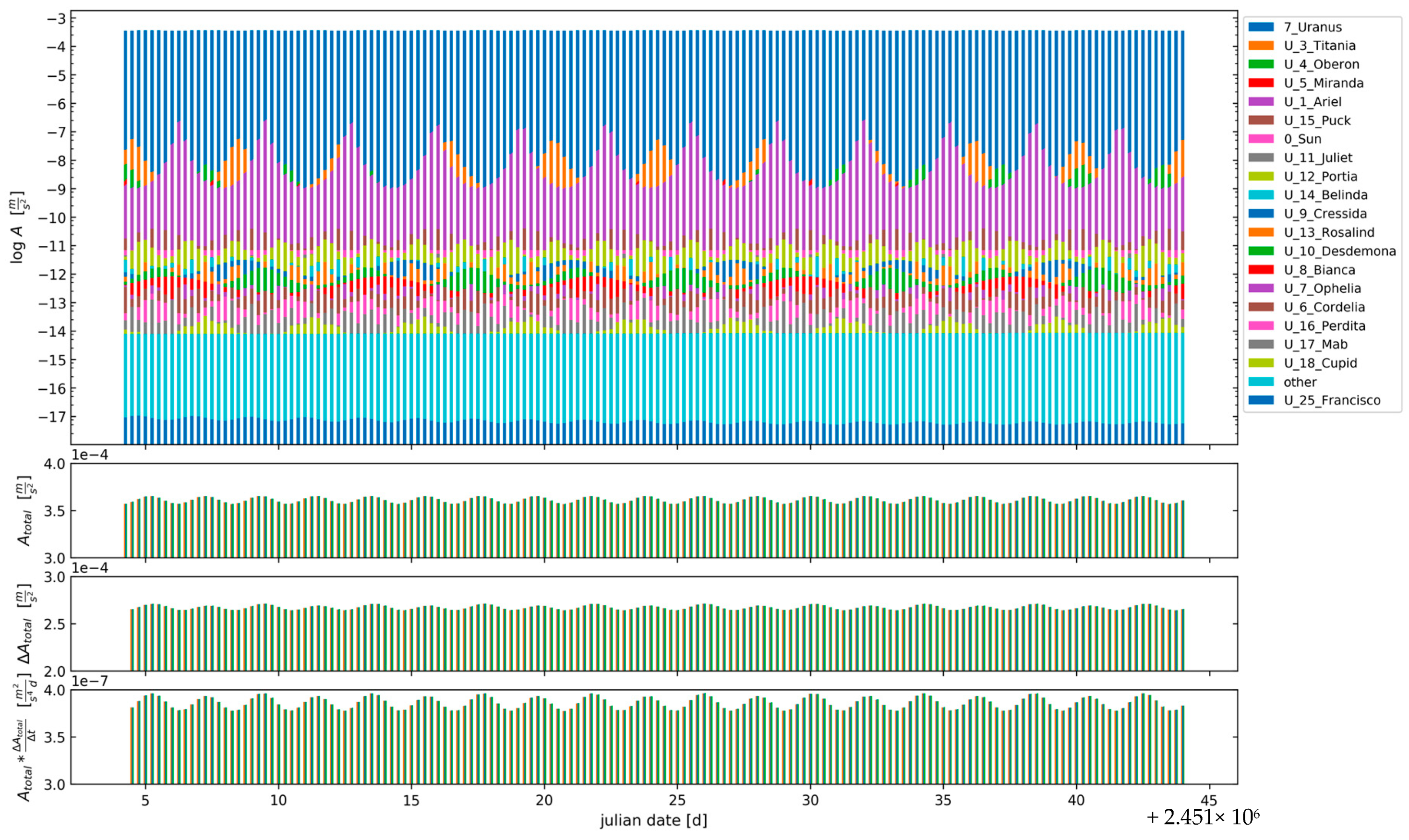Click the 'other' legend color swatch
Image resolution: width=1409 pixels, height=840 pixels.
click(1261, 382)
